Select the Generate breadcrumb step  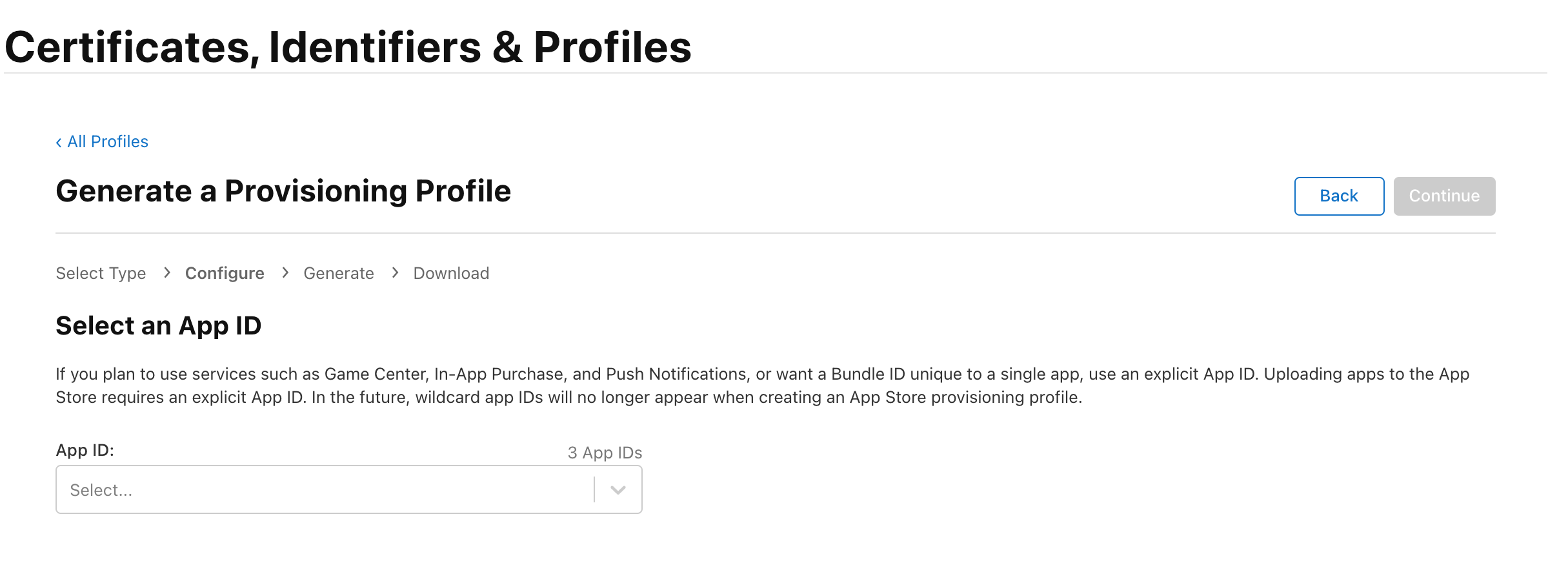[x=339, y=273]
